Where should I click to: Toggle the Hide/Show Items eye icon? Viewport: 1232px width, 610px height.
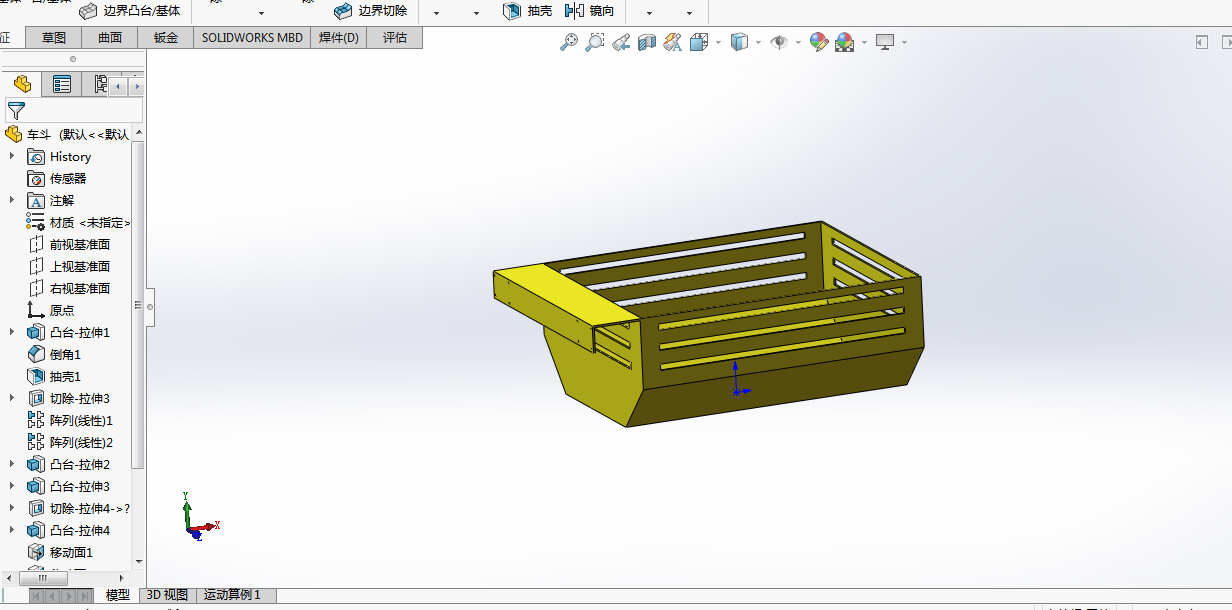pos(778,42)
